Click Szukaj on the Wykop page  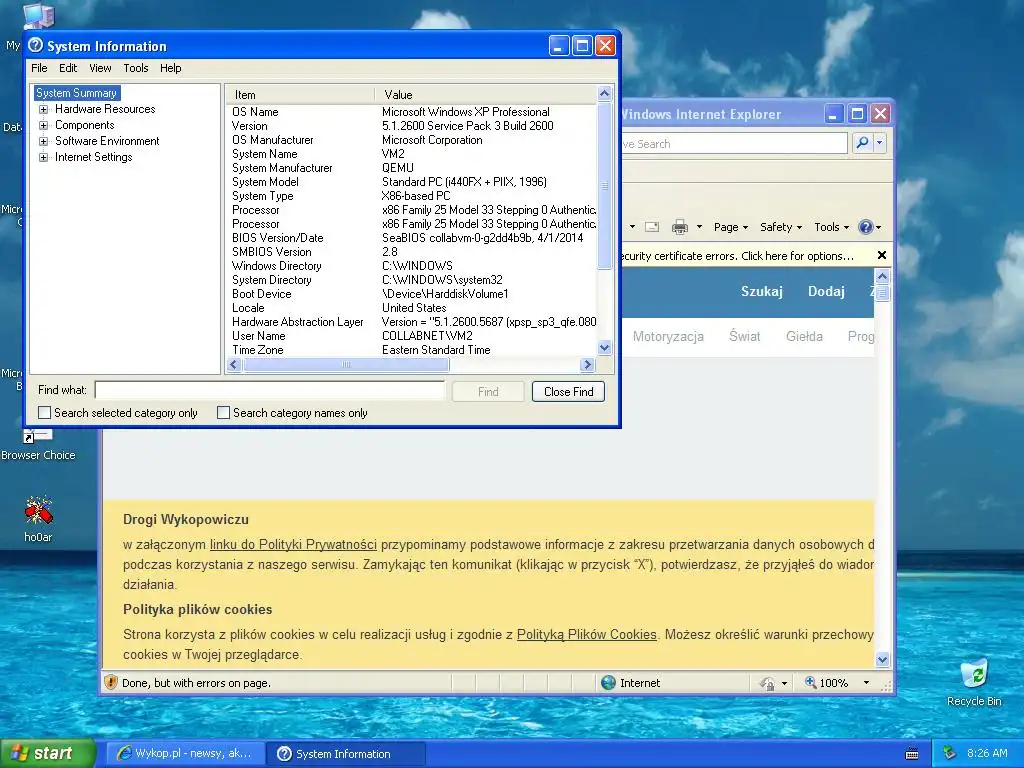click(x=761, y=291)
